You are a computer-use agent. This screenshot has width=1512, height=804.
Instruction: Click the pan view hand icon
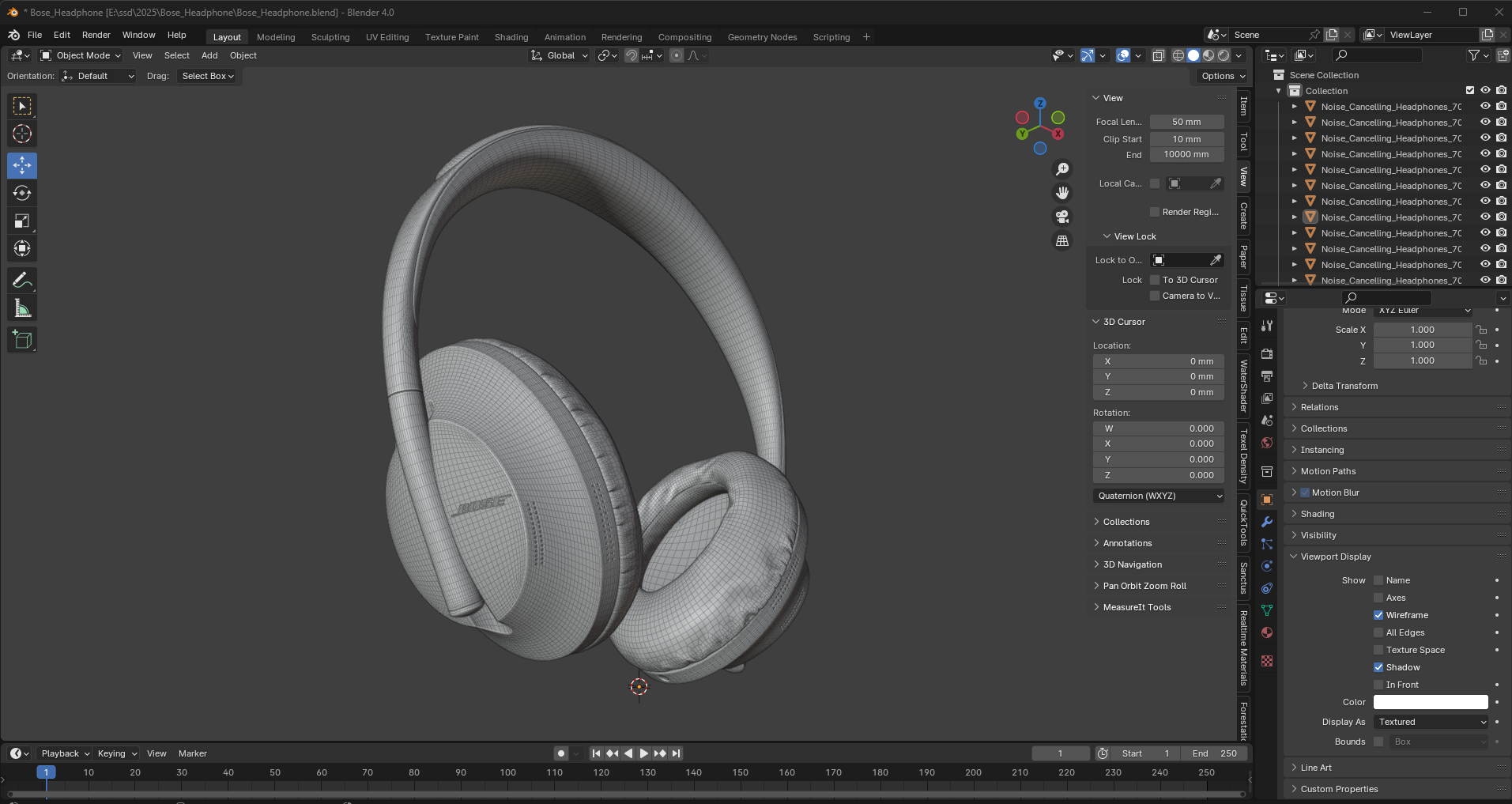[x=1062, y=193]
